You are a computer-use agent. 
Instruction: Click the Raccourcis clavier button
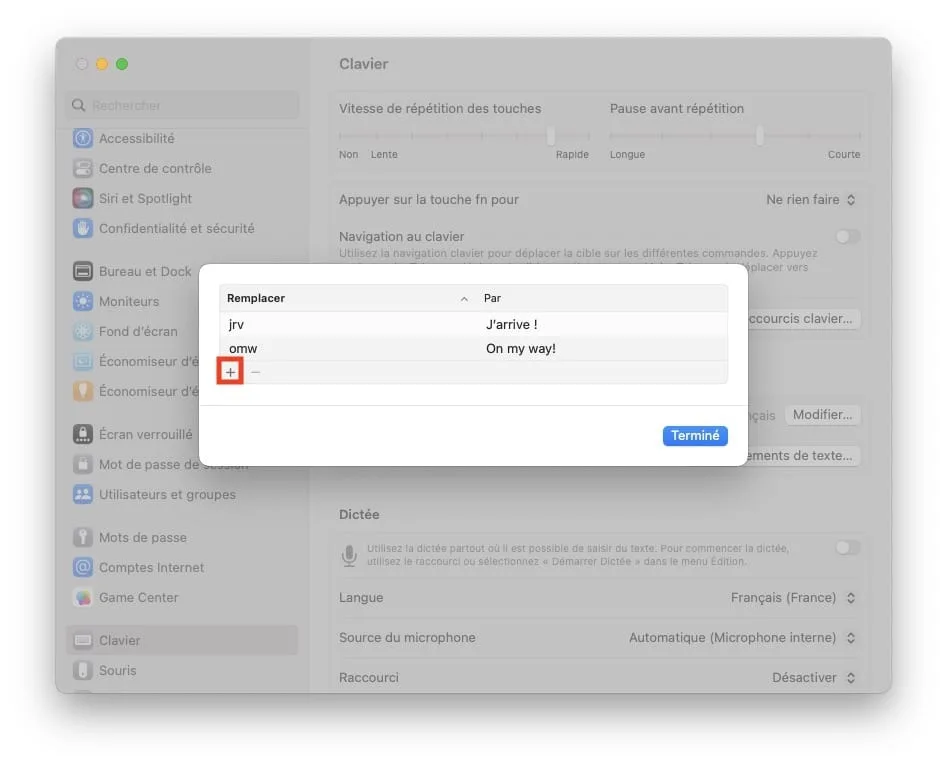click(x=802, y=319)
